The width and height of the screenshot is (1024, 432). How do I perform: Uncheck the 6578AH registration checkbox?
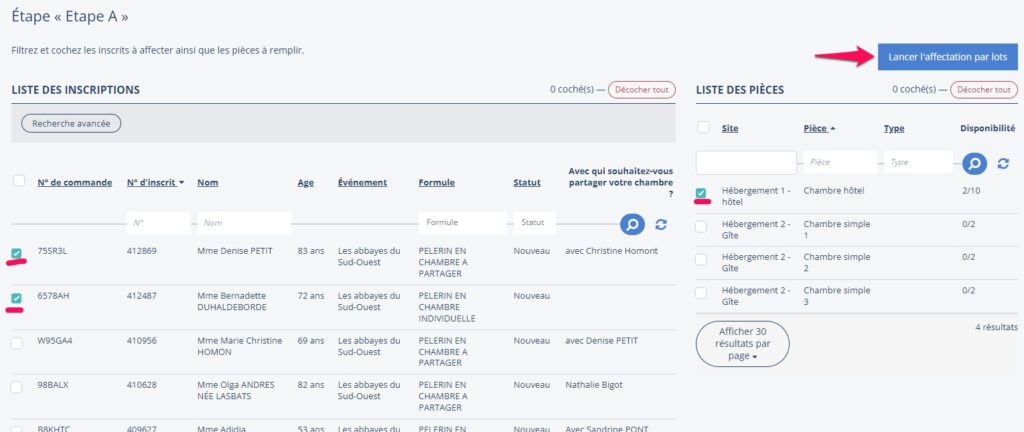click(x=17, y=298)
